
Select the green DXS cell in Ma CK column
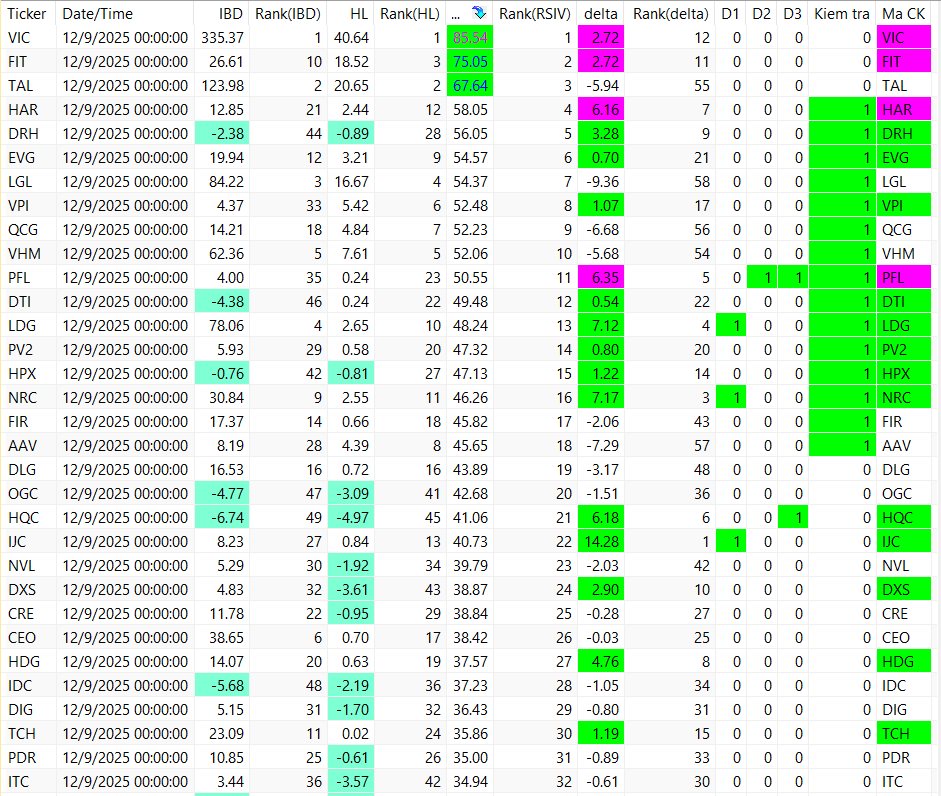[x=904, y=590]
